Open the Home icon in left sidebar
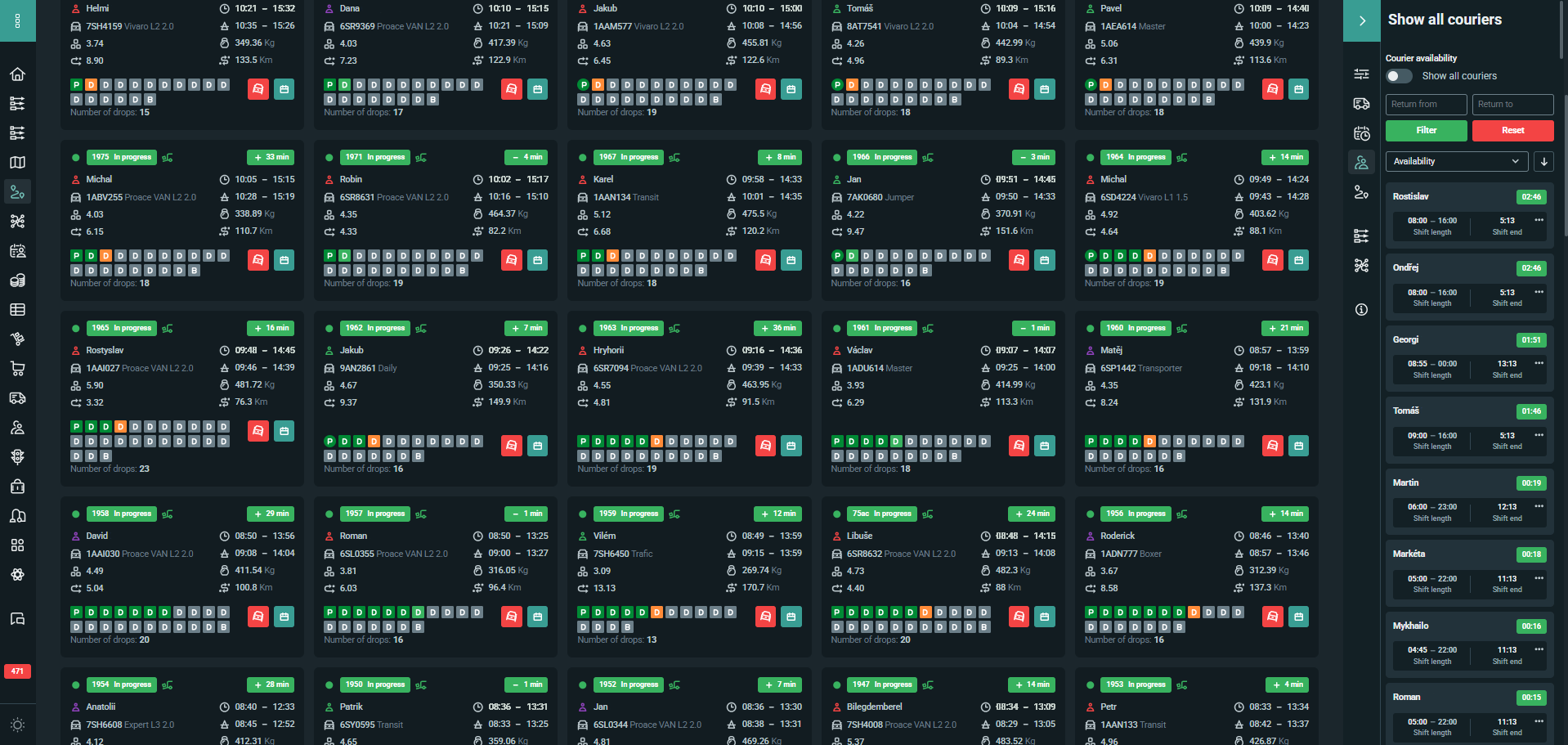 (x=17, y=74)
